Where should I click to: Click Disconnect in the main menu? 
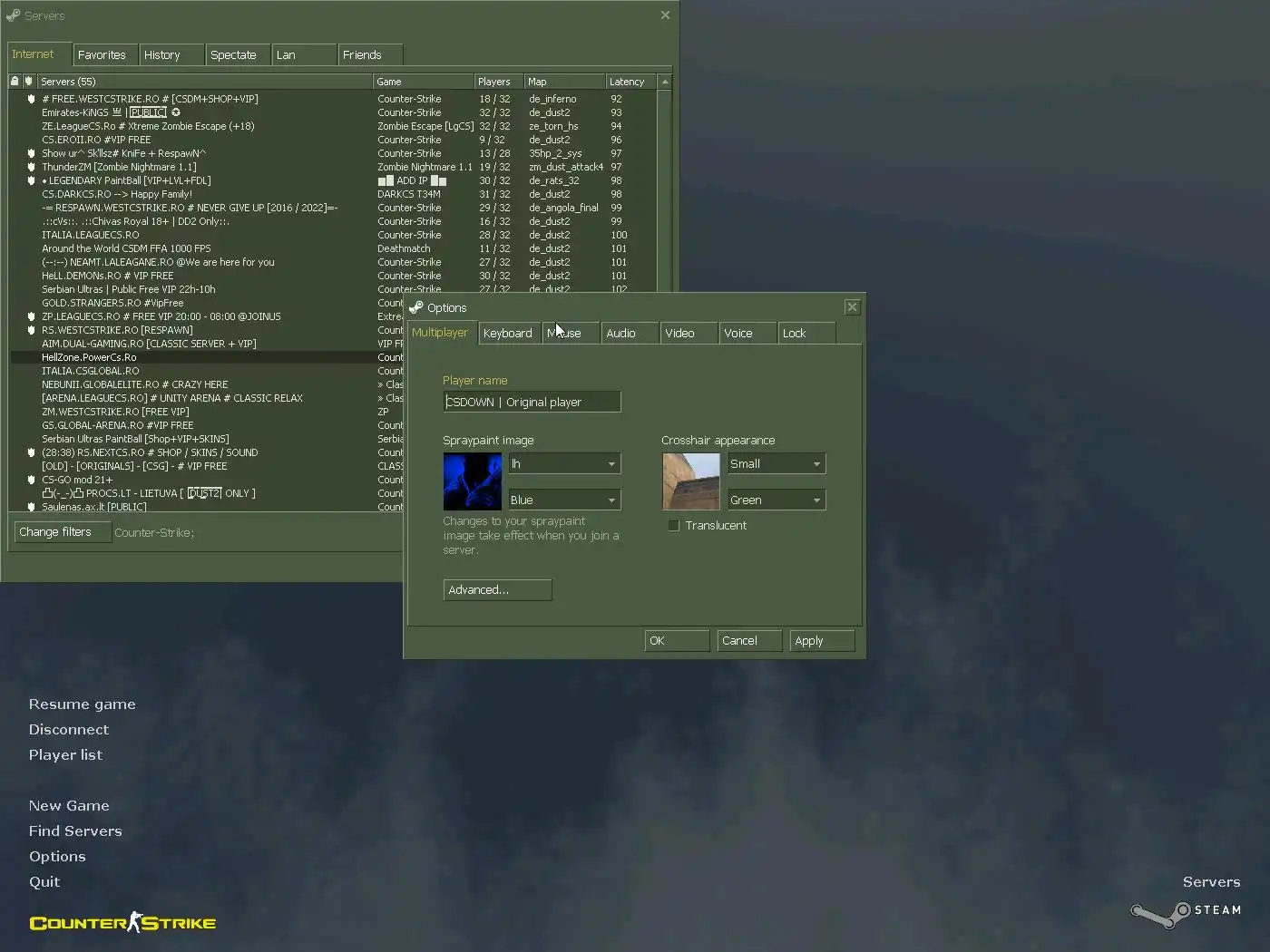pos(68,729)
